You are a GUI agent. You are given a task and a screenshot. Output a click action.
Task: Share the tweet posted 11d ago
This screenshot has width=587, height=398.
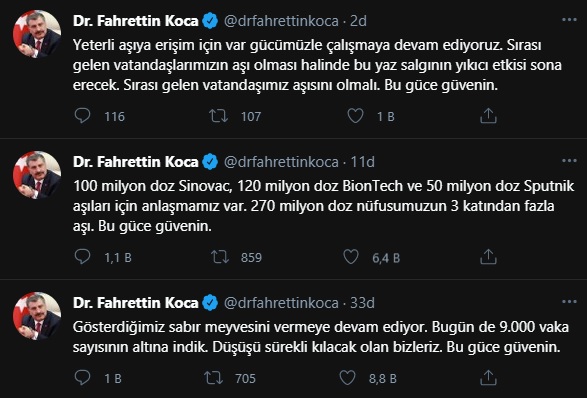coord(488,257)
